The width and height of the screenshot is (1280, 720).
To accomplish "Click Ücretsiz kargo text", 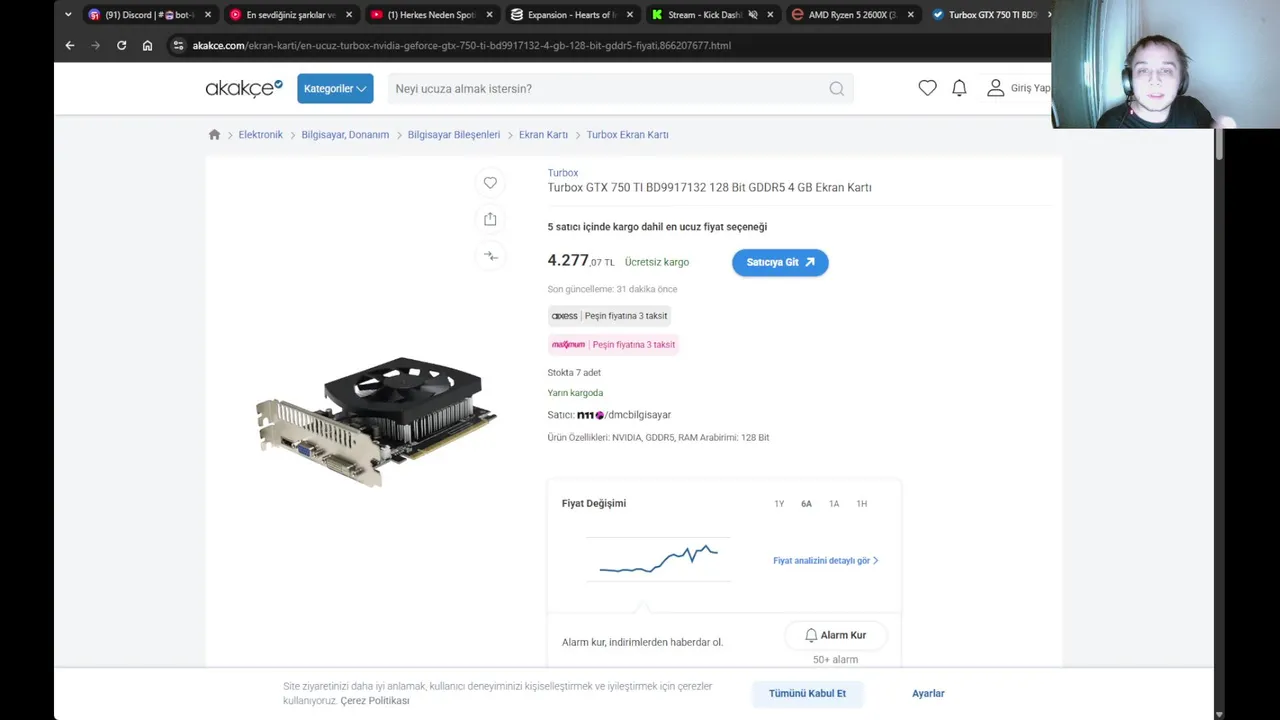I will tap(657, 262).
